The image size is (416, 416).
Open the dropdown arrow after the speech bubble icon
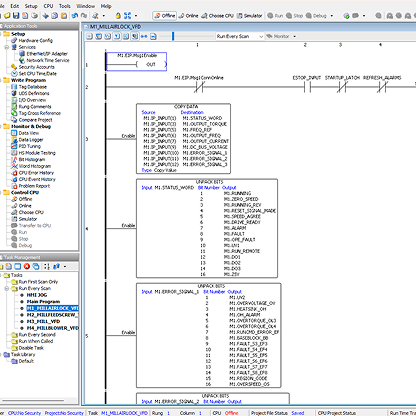click(364, 16)
